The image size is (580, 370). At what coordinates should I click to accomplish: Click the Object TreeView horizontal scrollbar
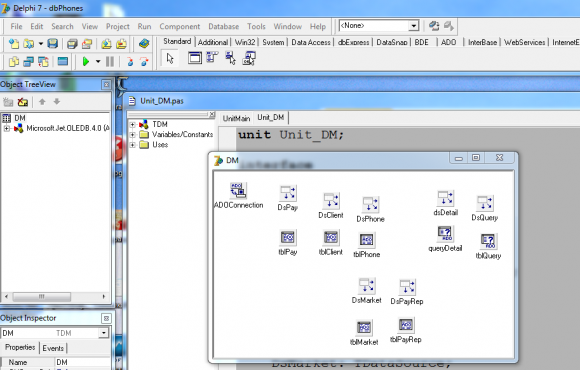tap(55, 296)
